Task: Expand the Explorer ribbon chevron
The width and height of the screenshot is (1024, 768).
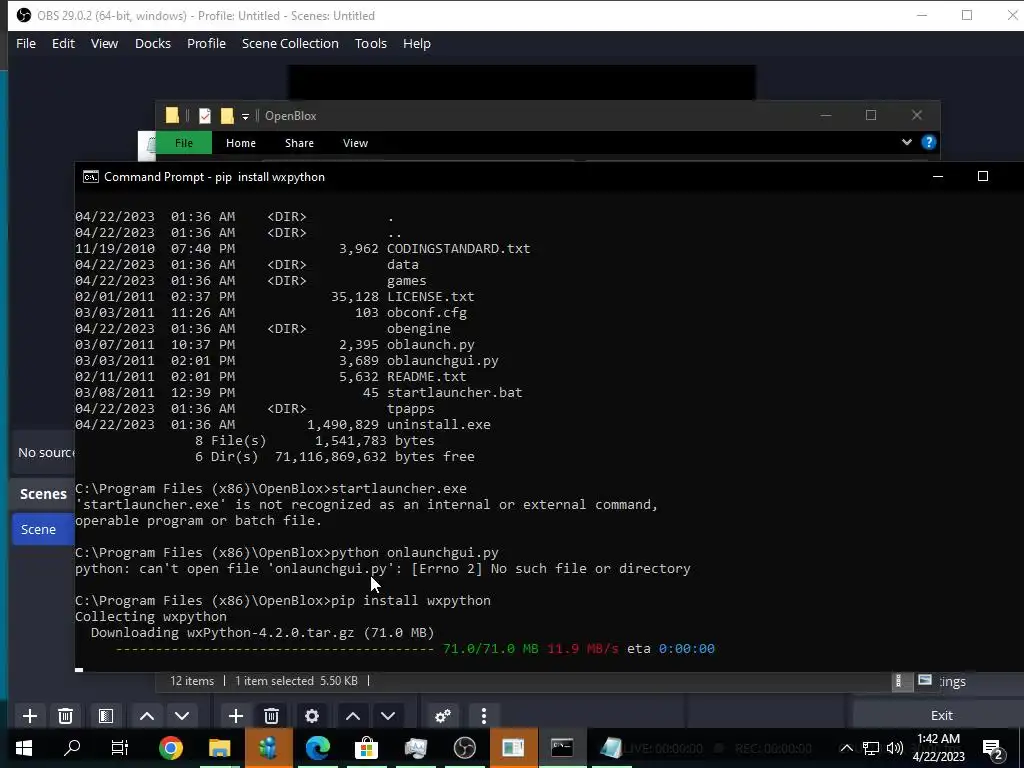Action: pyautogui.click(x=906, y=142)
